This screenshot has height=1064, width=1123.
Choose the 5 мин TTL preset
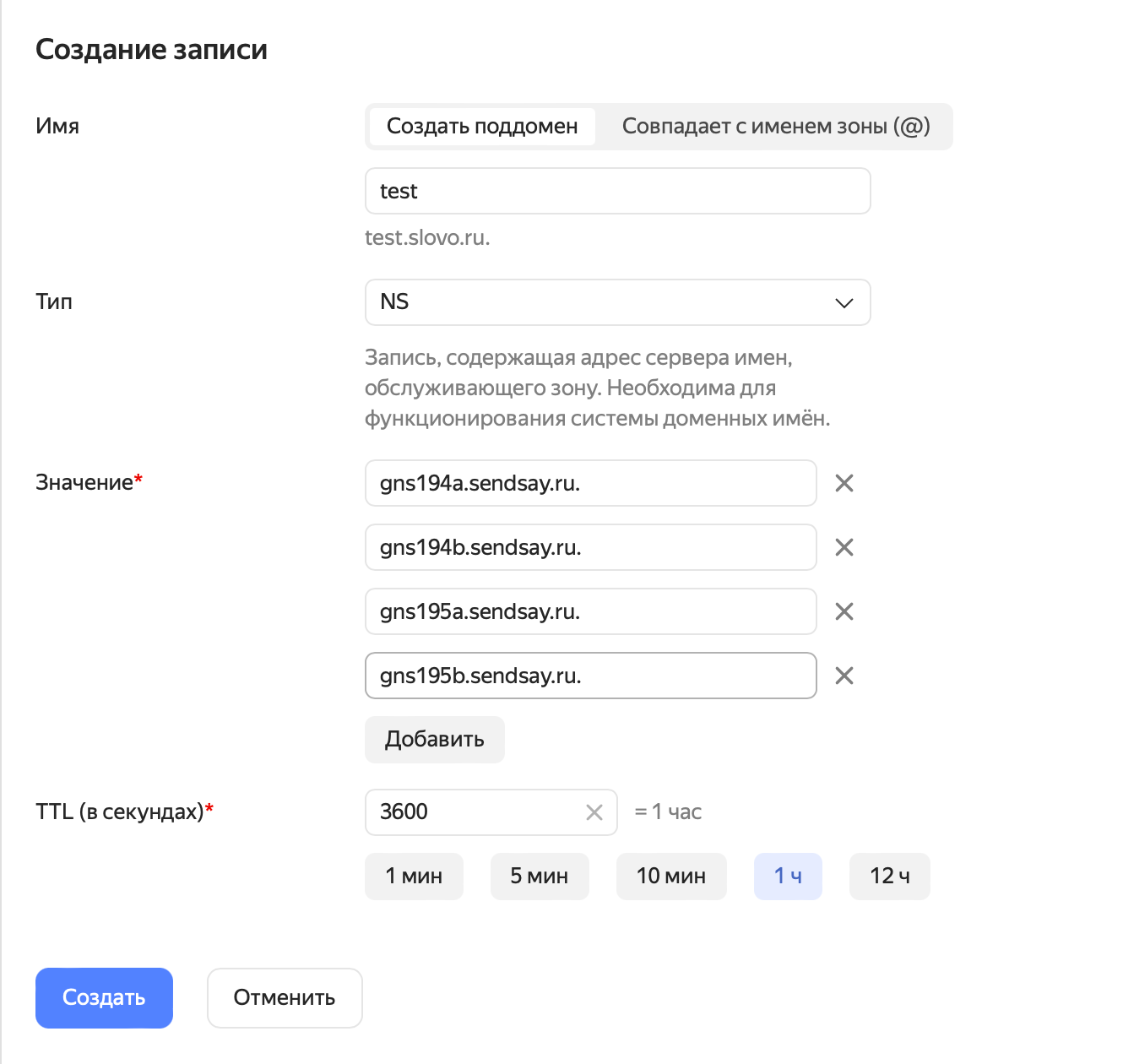[x=539, y=877]
